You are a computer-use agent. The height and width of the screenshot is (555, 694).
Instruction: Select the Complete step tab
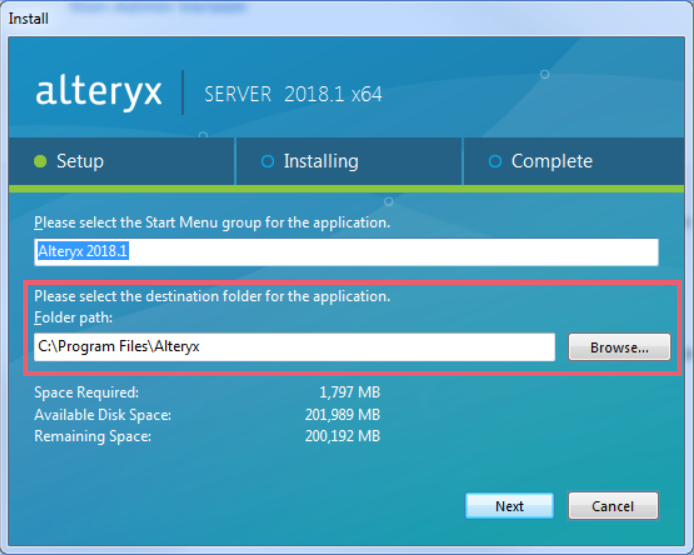pyautogui.click(x=574, y=161)
